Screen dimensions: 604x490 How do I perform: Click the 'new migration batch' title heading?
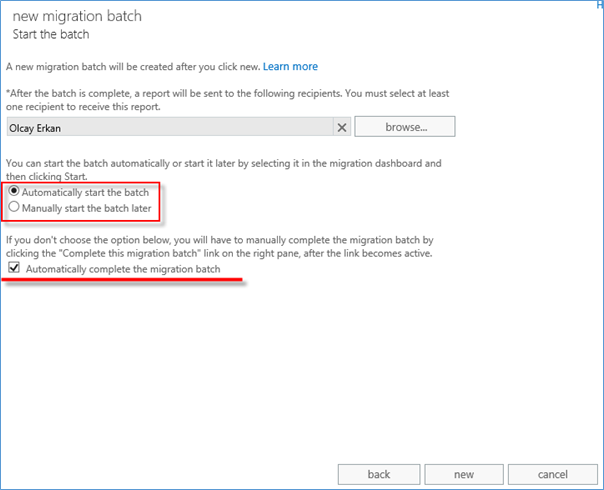(x=77, y=16)
